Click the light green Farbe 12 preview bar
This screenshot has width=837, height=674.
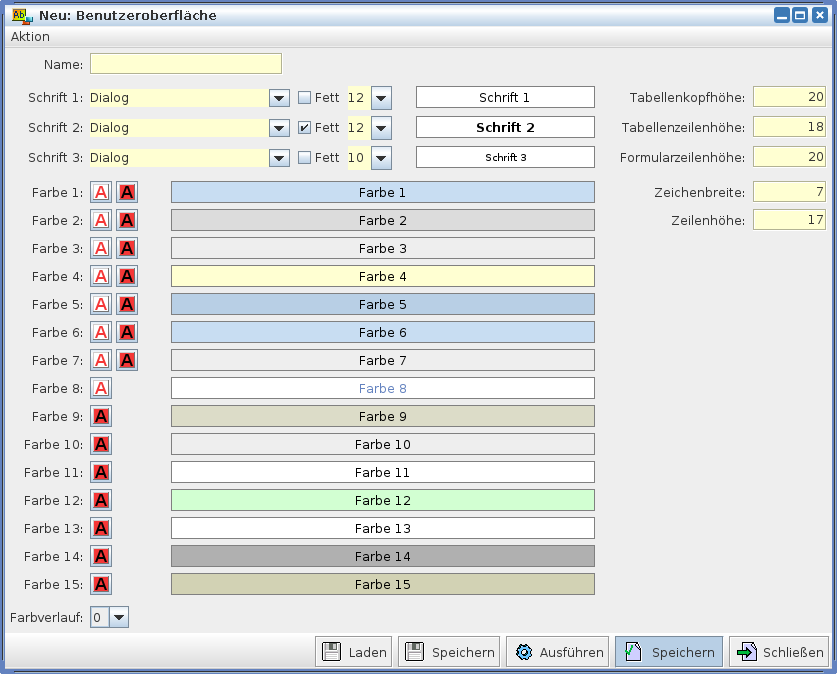click(x=382, y=500)
